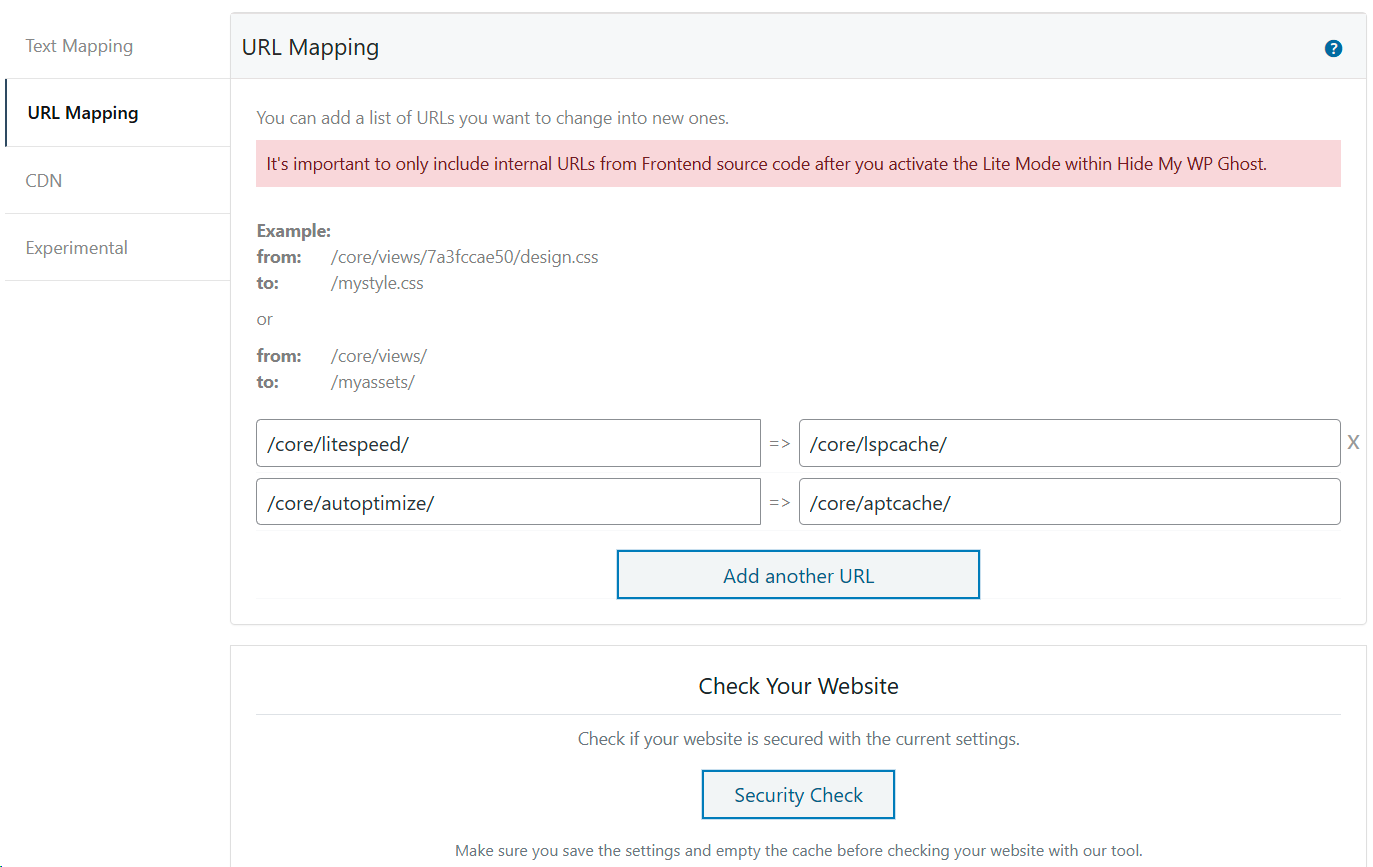Click the Check Your Website heading
The image size is (1373, 867).
[798, 686]
